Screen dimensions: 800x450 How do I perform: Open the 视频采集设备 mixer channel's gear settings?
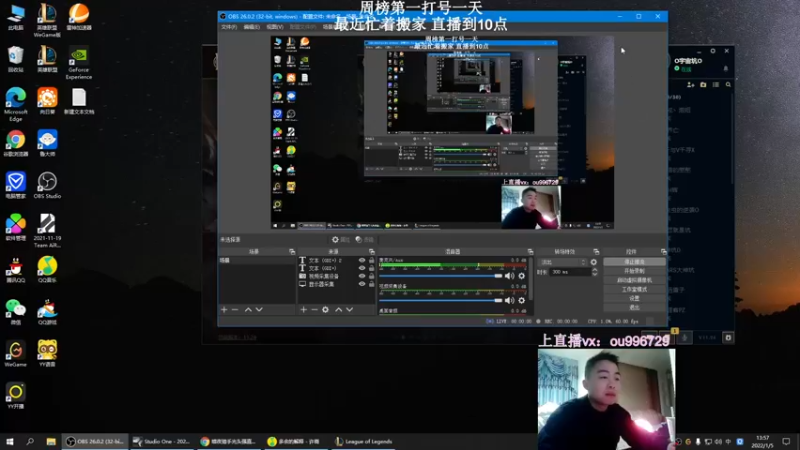pyautogui.click(x=521, y=301)
